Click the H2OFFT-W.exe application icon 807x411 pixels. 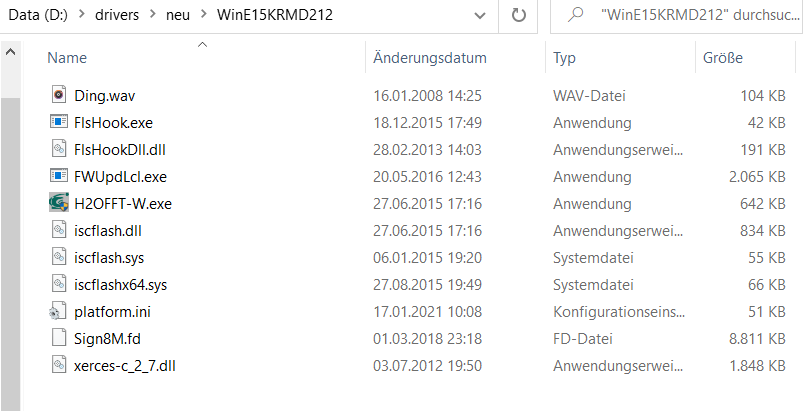(x=58, y=203)
